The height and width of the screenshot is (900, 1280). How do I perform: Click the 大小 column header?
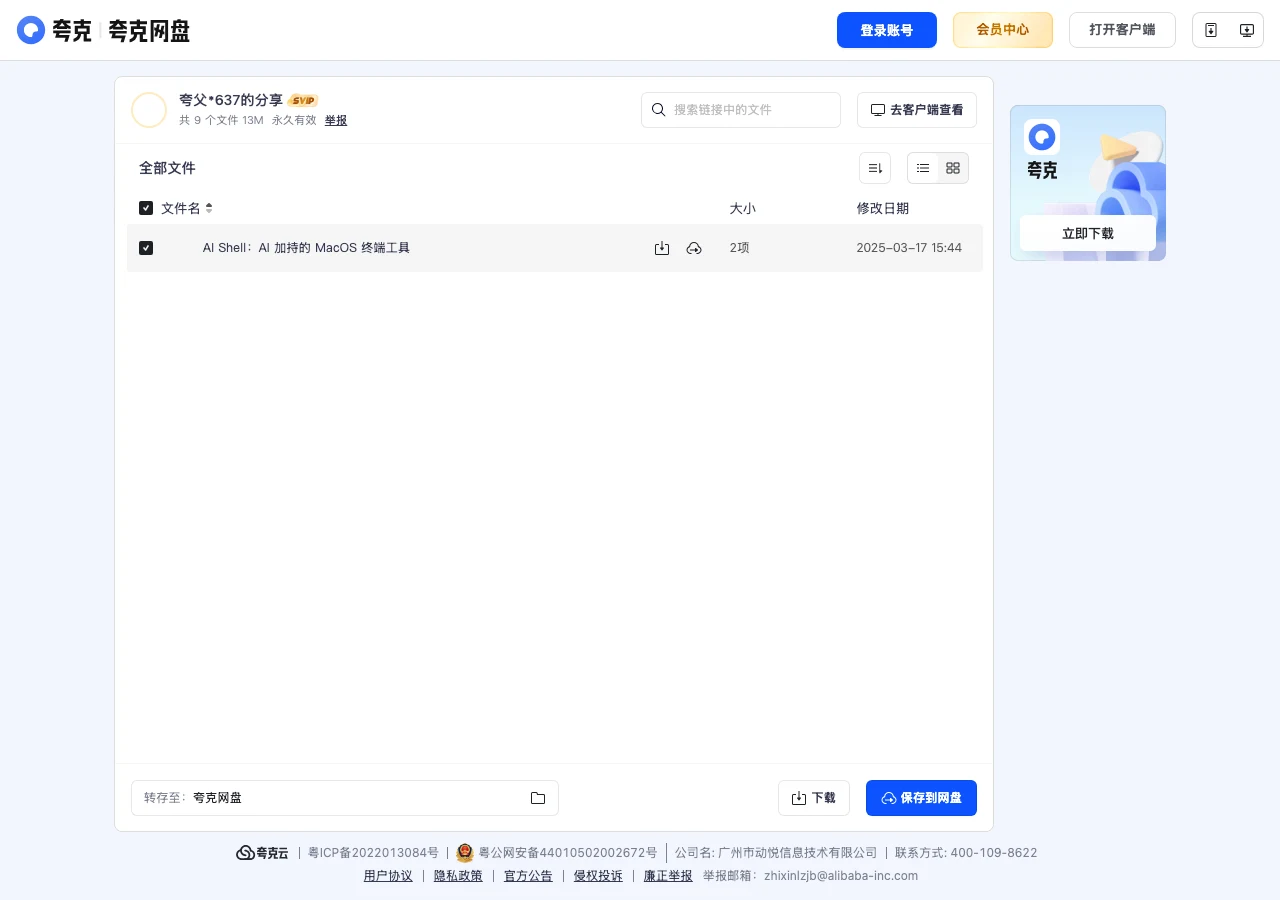click(x=743, y=208)
